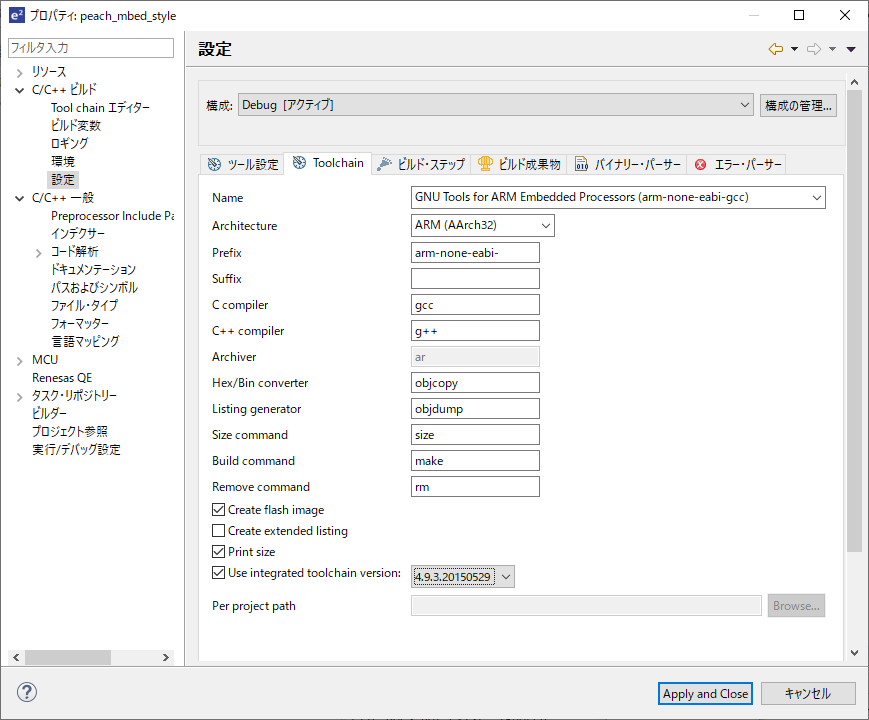Click the C++ compiler g++ field
Viewport: 869px width, 720px height.
(475, 331)
